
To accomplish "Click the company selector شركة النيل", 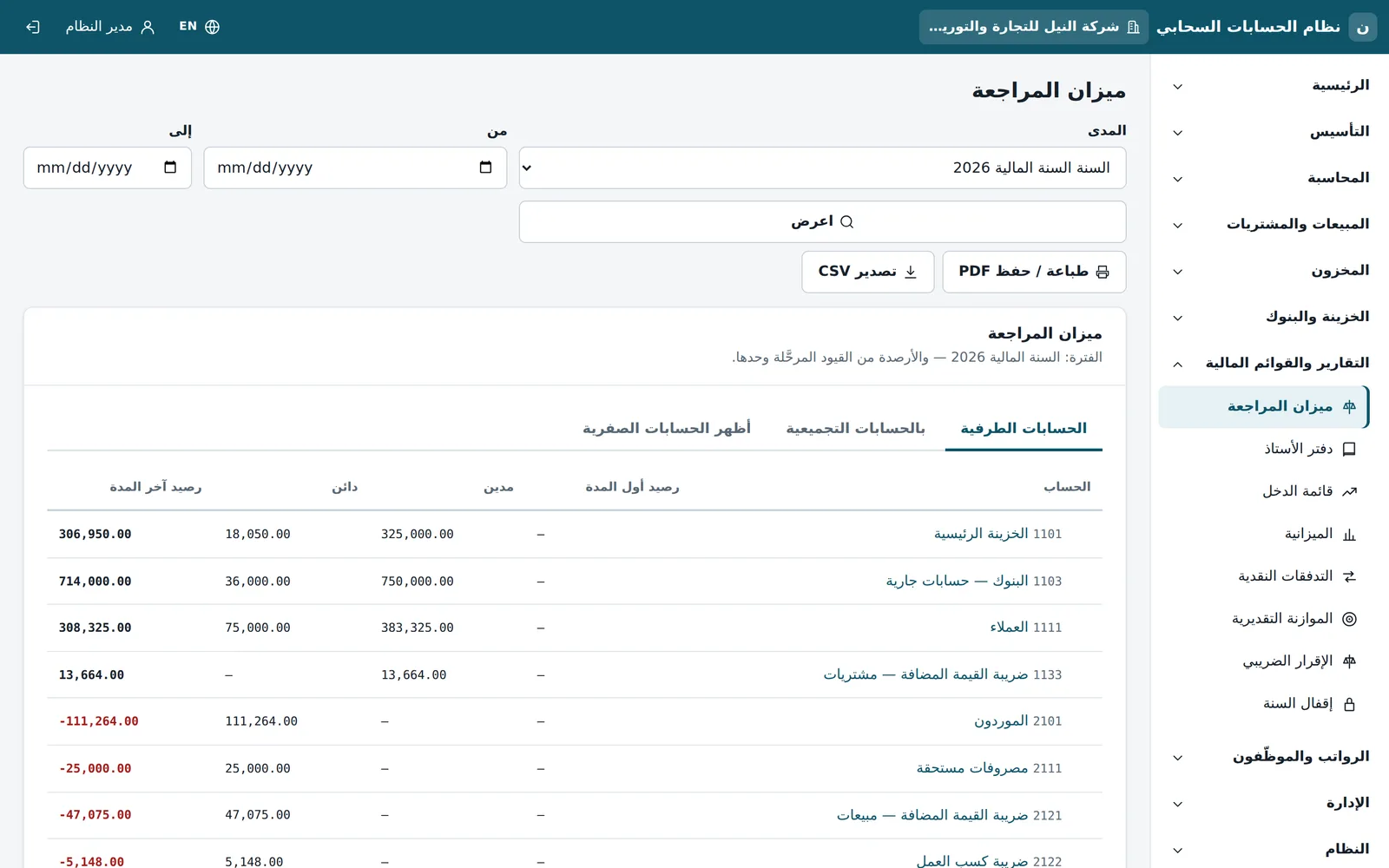I will [1034, 27].
